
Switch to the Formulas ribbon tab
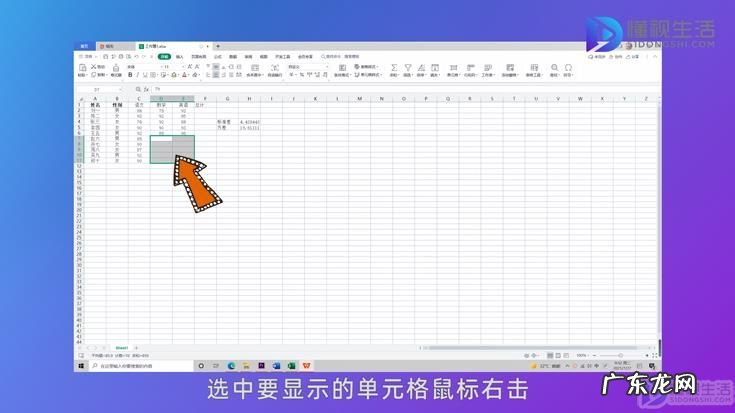[218, 57]
